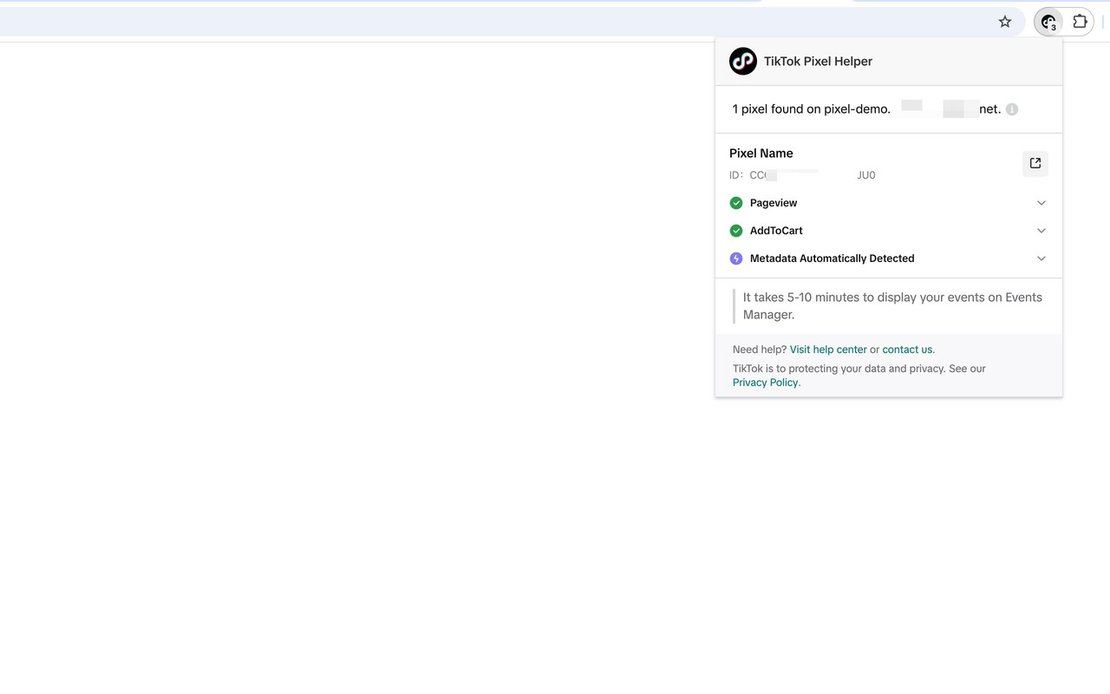
Task: Open the Visit help center link
Action: [x=828, y=350]
